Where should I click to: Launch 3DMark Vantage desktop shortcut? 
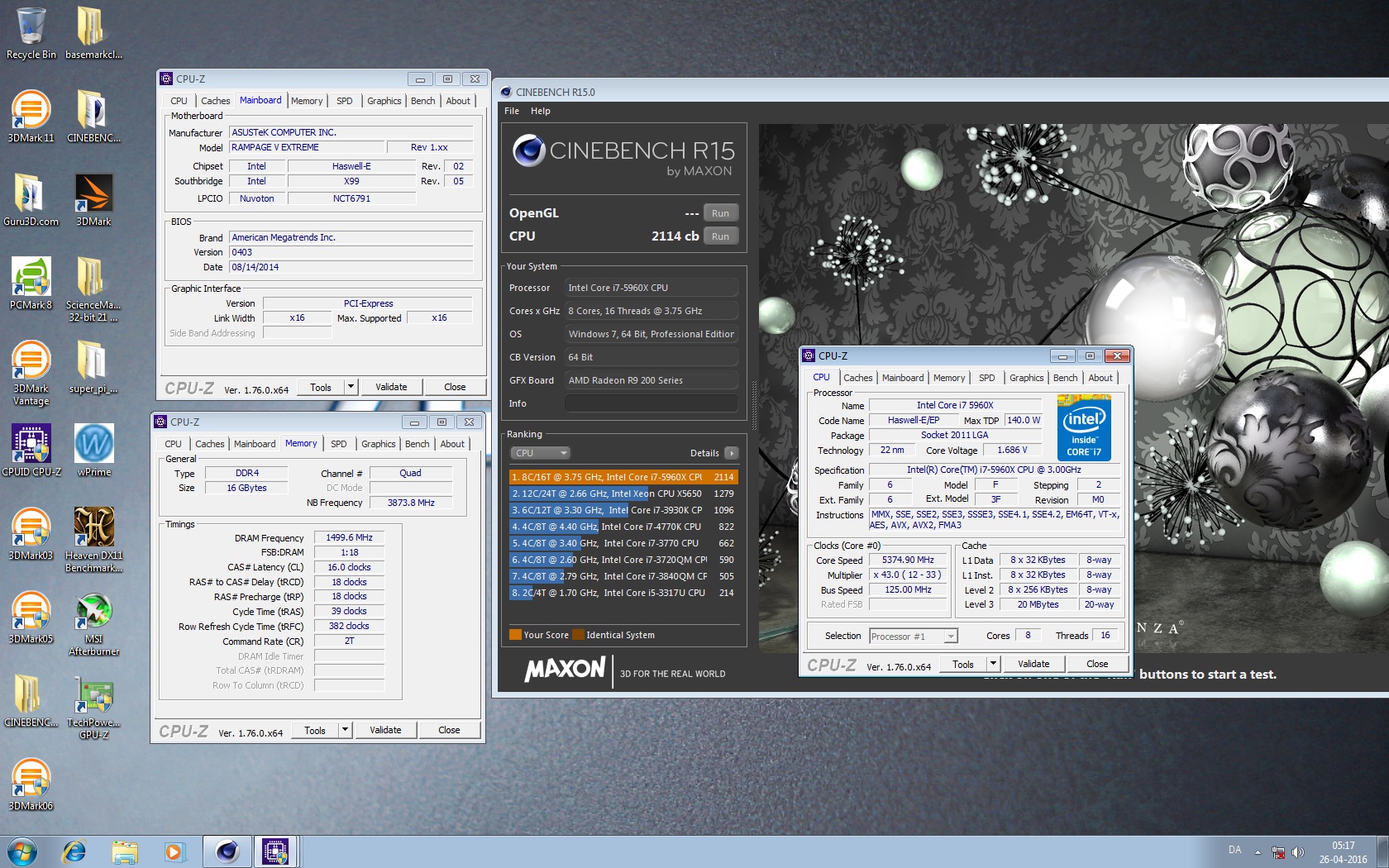point(31,373)
